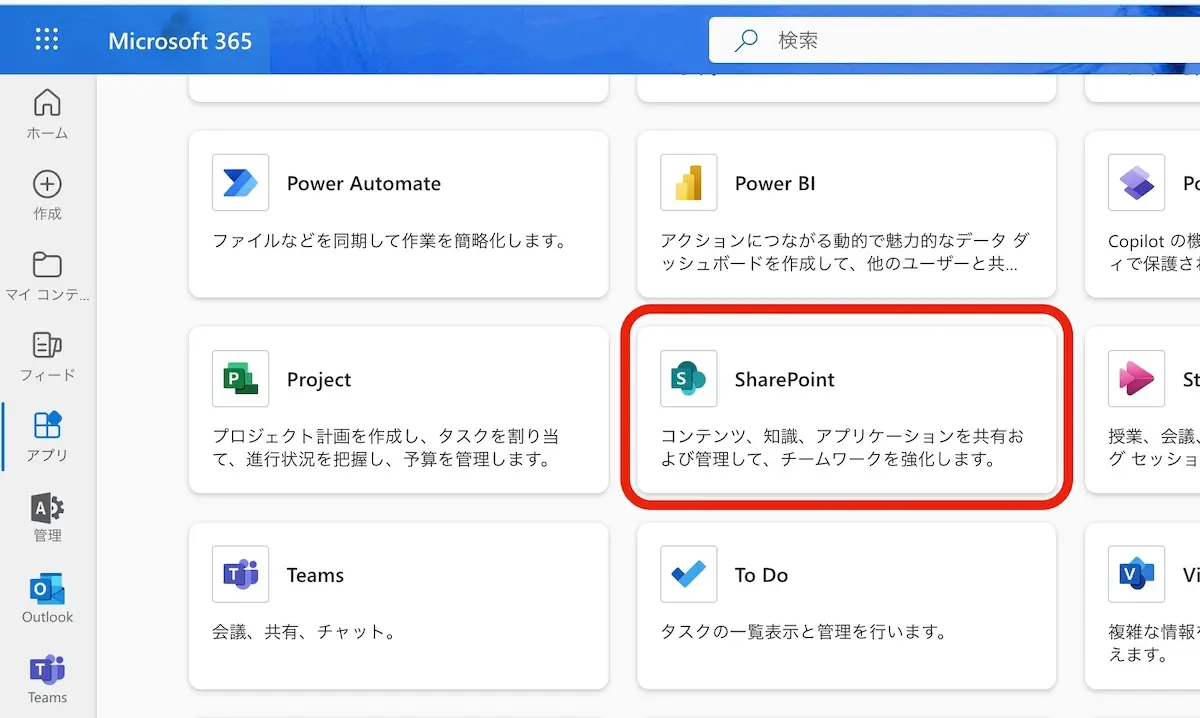
Task: Select アプリ in the left navigation
Action: pyautogui.click(x=47, y=436)
